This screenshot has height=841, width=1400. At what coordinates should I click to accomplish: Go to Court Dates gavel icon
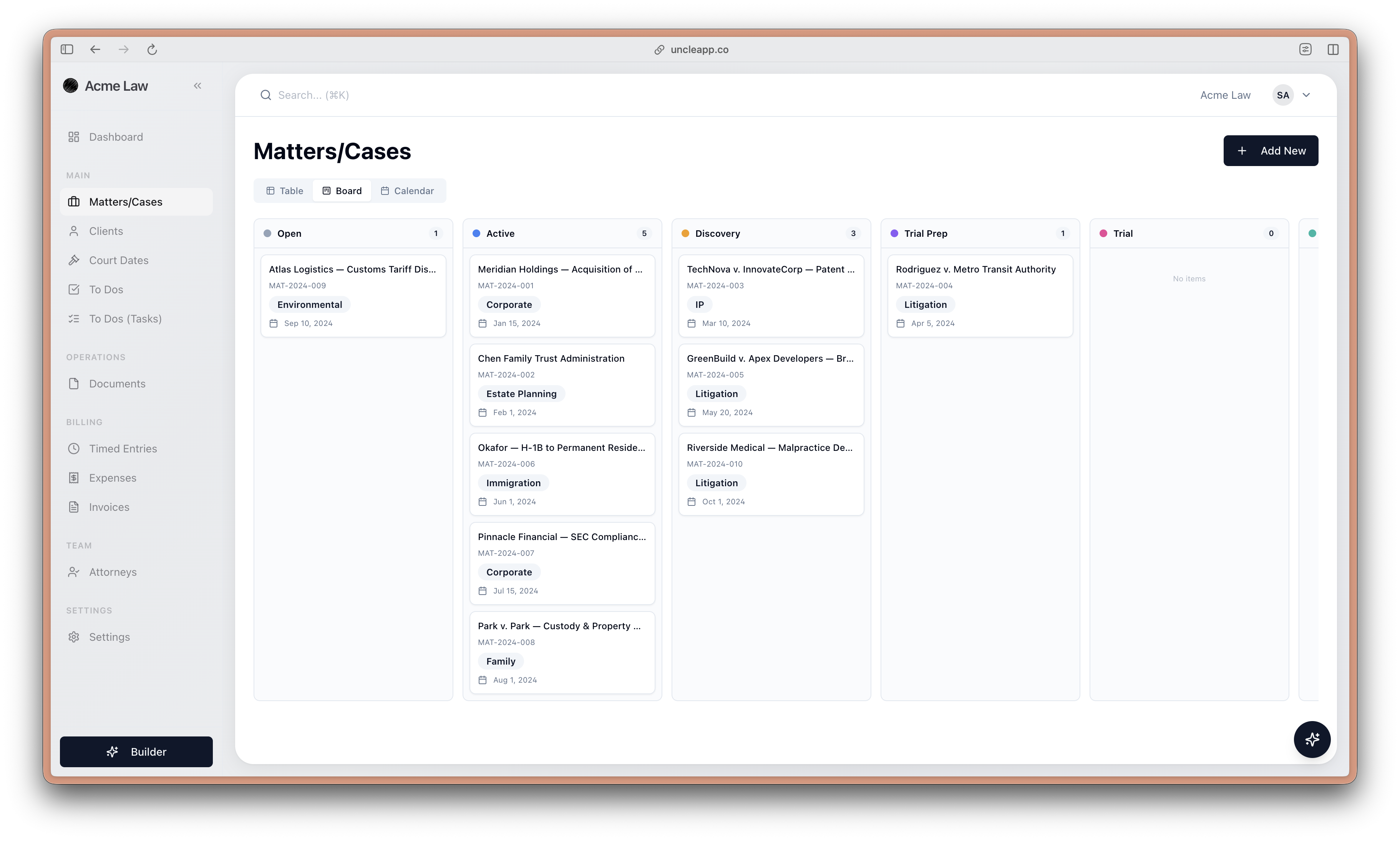coord(74,261)
